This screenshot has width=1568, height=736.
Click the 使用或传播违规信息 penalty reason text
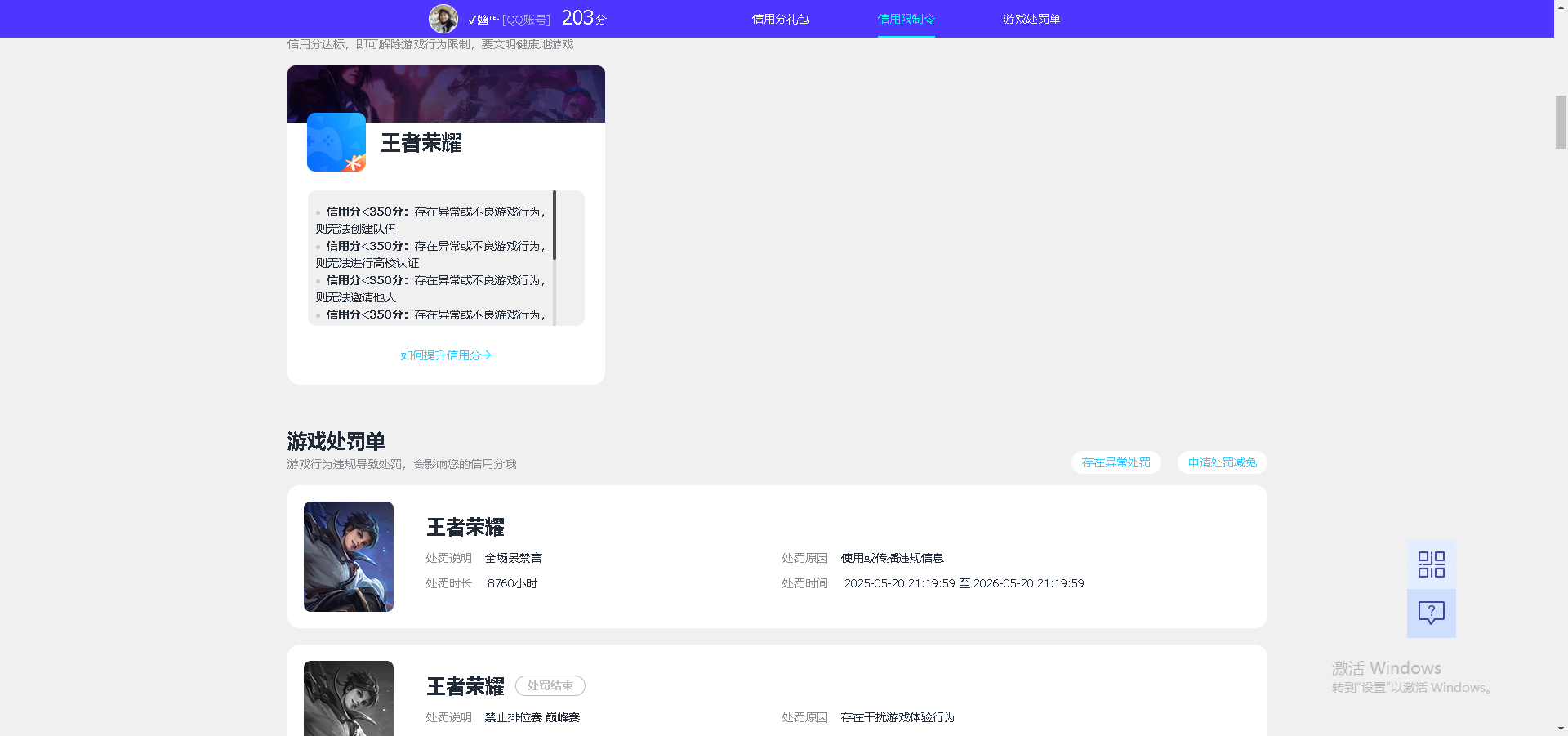click(x=891, y=558)
